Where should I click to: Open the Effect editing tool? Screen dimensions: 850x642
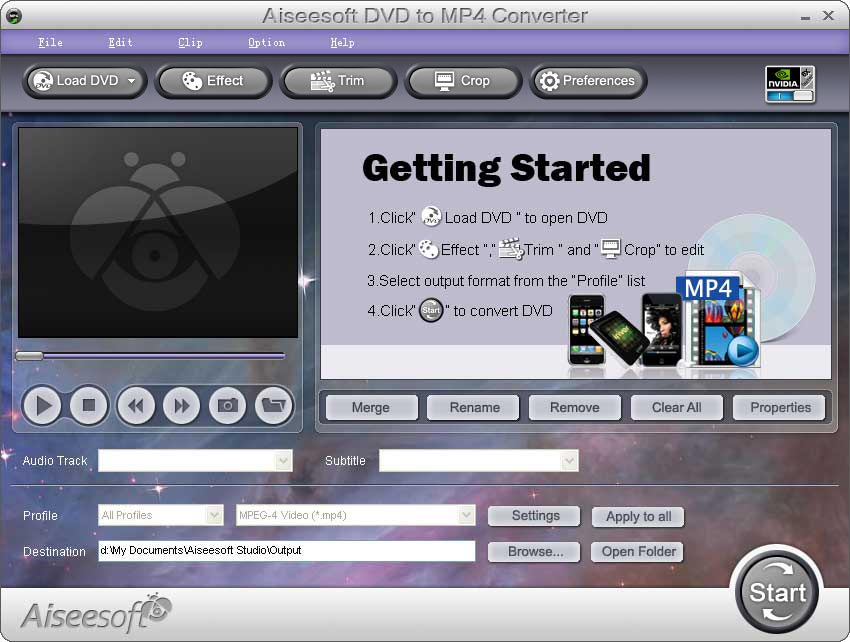pos(213,81)
